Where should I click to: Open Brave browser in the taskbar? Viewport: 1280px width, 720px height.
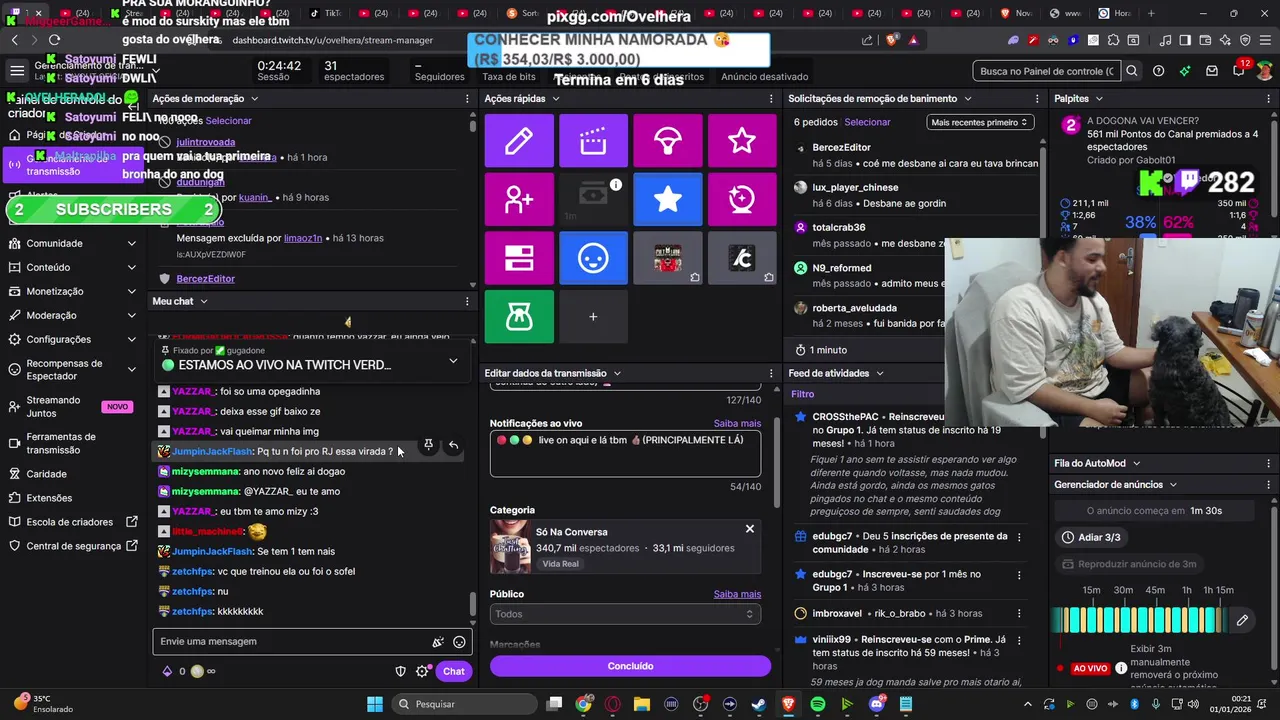pos(788,704)
